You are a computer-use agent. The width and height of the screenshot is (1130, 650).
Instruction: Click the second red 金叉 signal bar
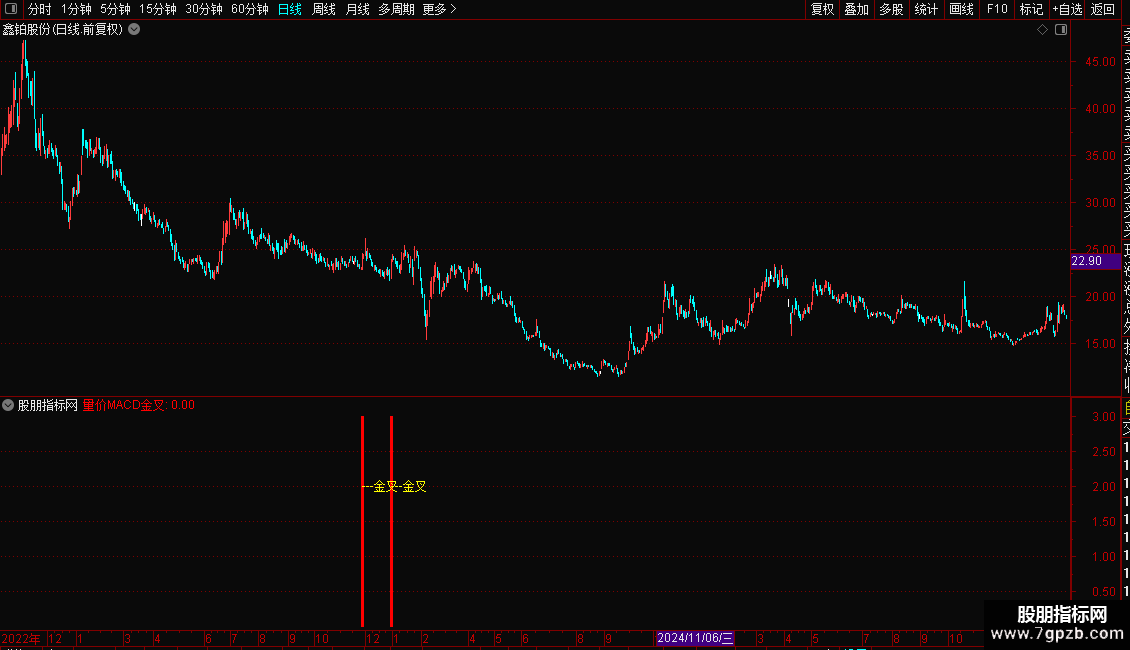pos(391,521)
